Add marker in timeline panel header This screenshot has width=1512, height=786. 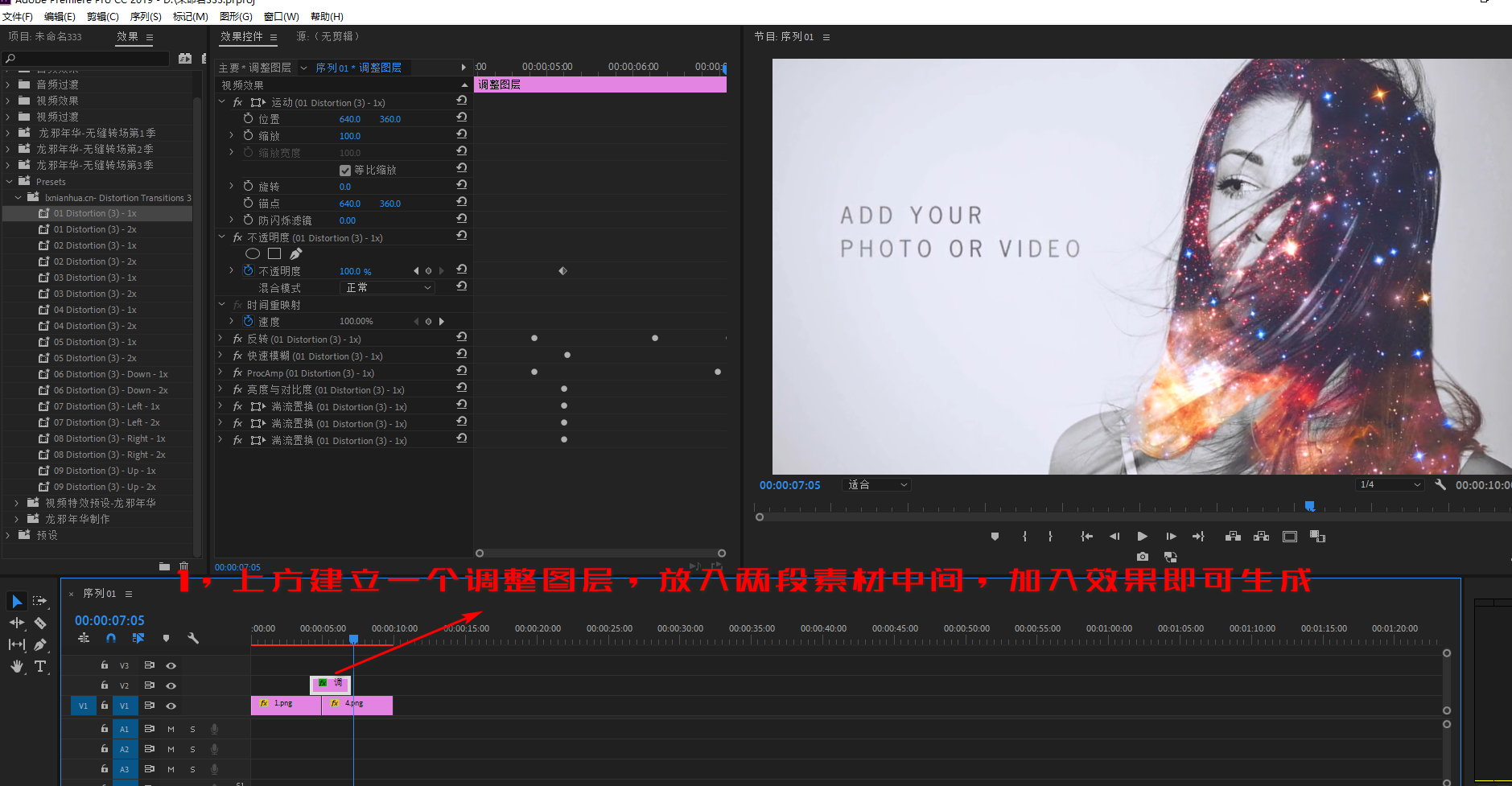pyautogui.click(x=166, y=638)
